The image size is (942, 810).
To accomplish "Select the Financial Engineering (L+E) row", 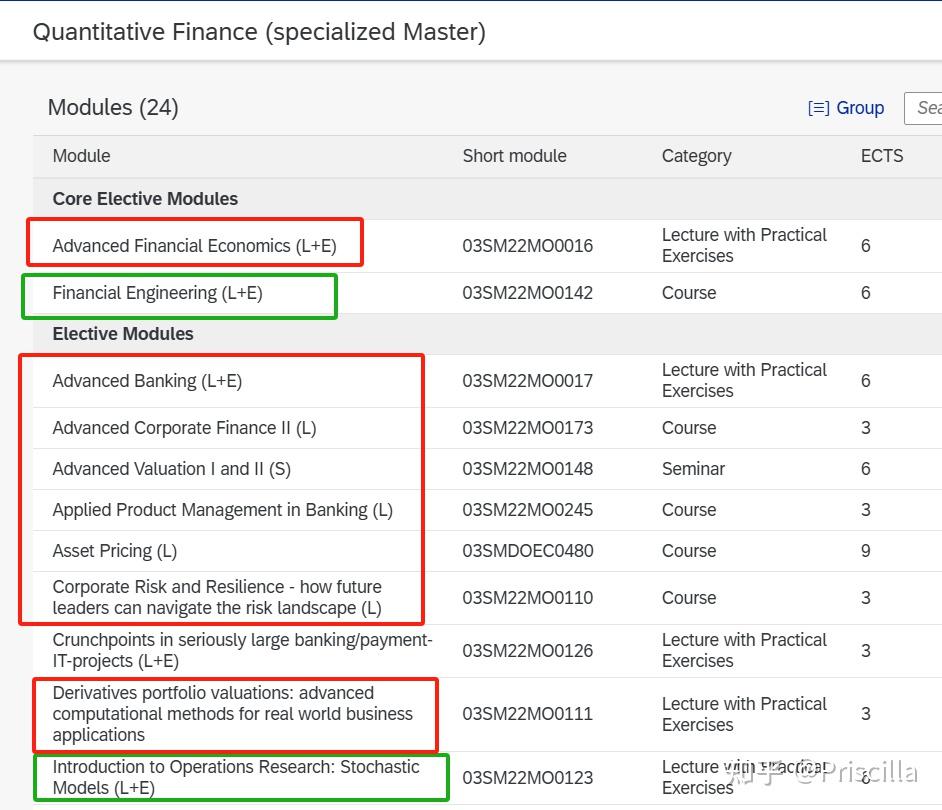I will click(x=157, y=293).
